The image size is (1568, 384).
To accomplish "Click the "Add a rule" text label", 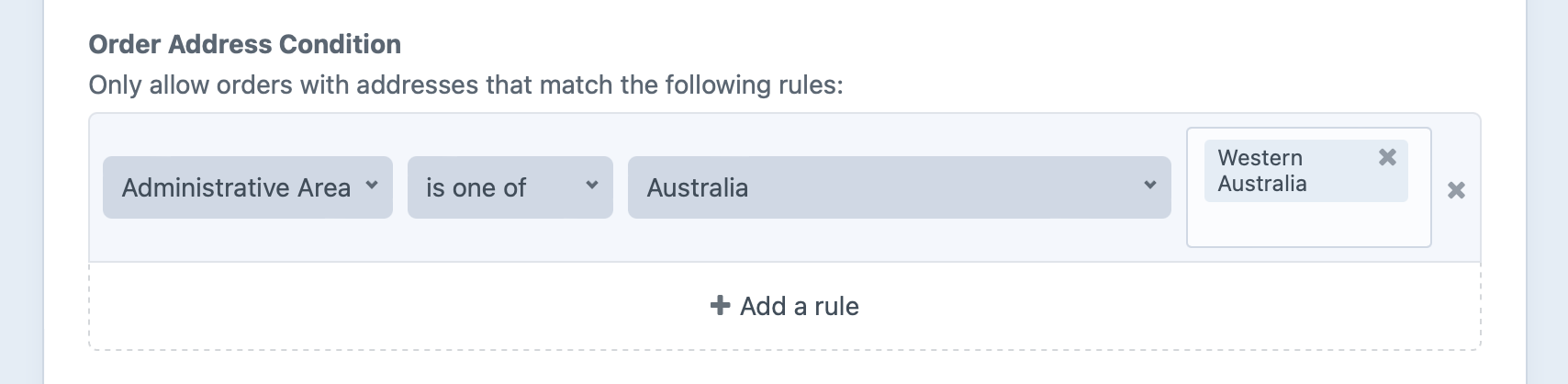I will (x=800, y=306).
